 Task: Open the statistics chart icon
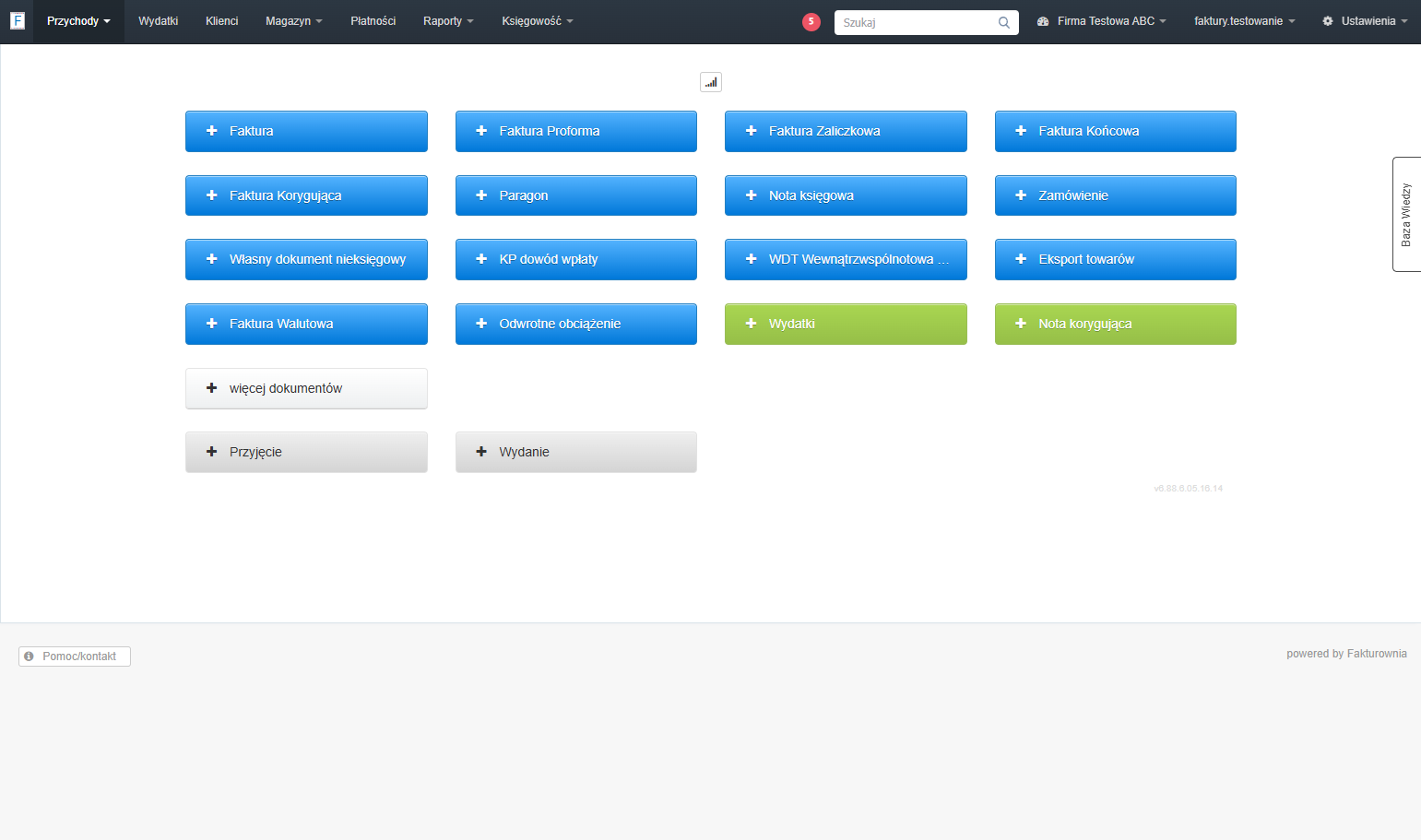tap(711, 82)
